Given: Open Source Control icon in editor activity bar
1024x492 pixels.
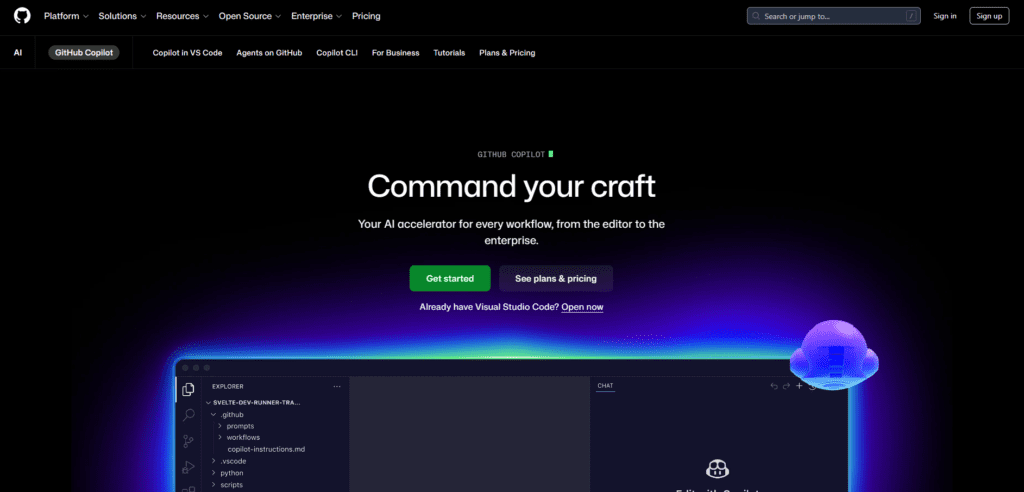Looking at the screenshot, I should click(188, 441).
